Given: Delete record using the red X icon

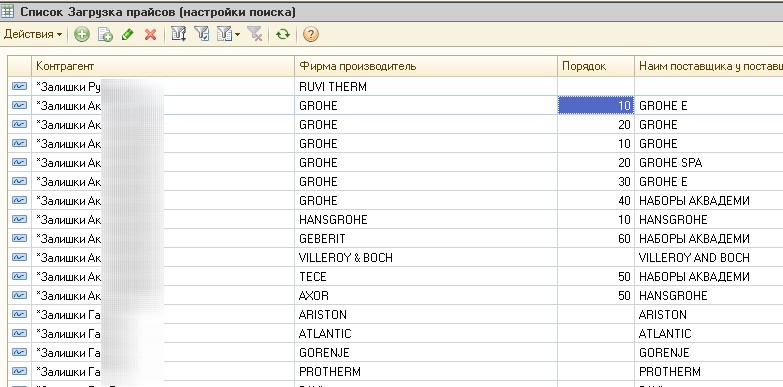Looking at the screenshot, I should tap(150, 34).
